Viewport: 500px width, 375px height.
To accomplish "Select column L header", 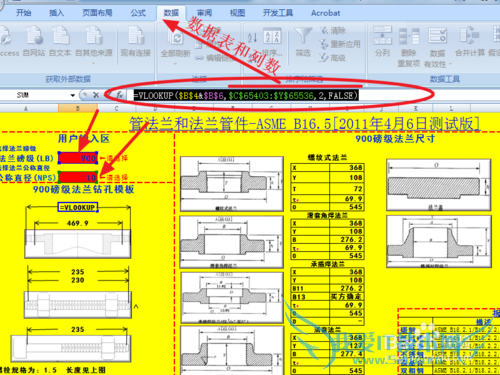I will coord(451,108).
